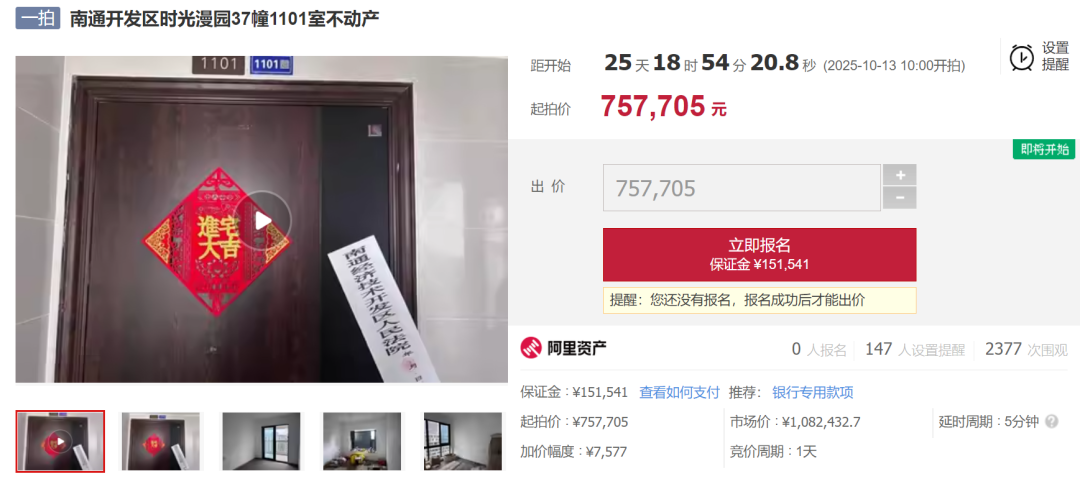Select the third empty room thumbnail
This screenshot has width=1080, height=502.
point(261,441)
